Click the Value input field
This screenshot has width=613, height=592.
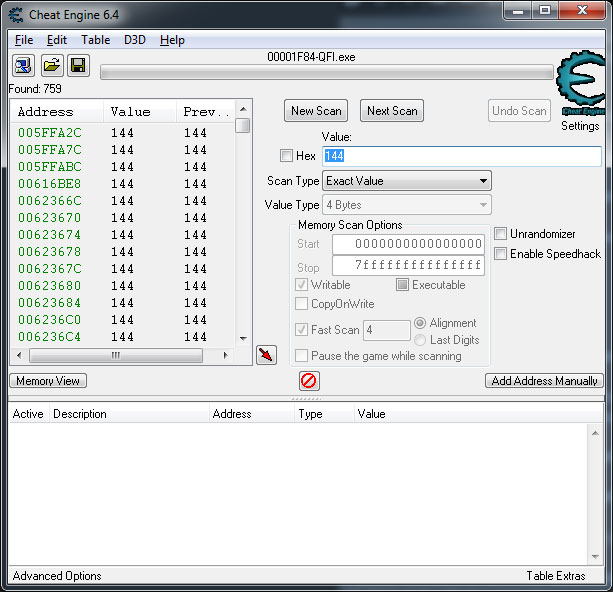tap(462, 156)
